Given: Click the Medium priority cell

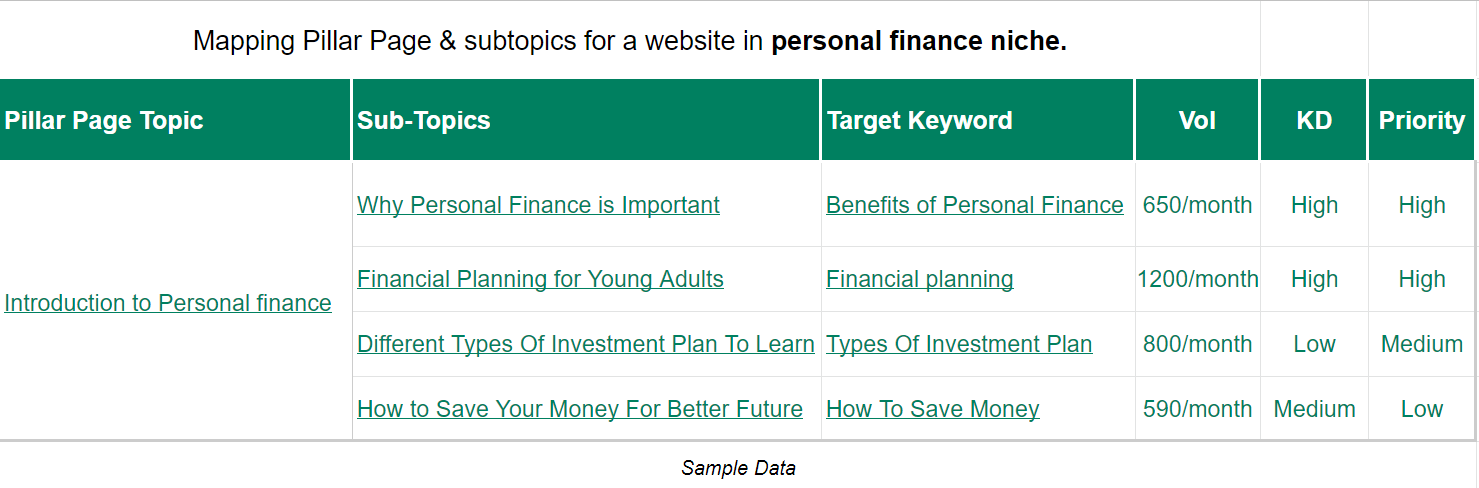Looking at the screenshot, I should click(1422, 344).
